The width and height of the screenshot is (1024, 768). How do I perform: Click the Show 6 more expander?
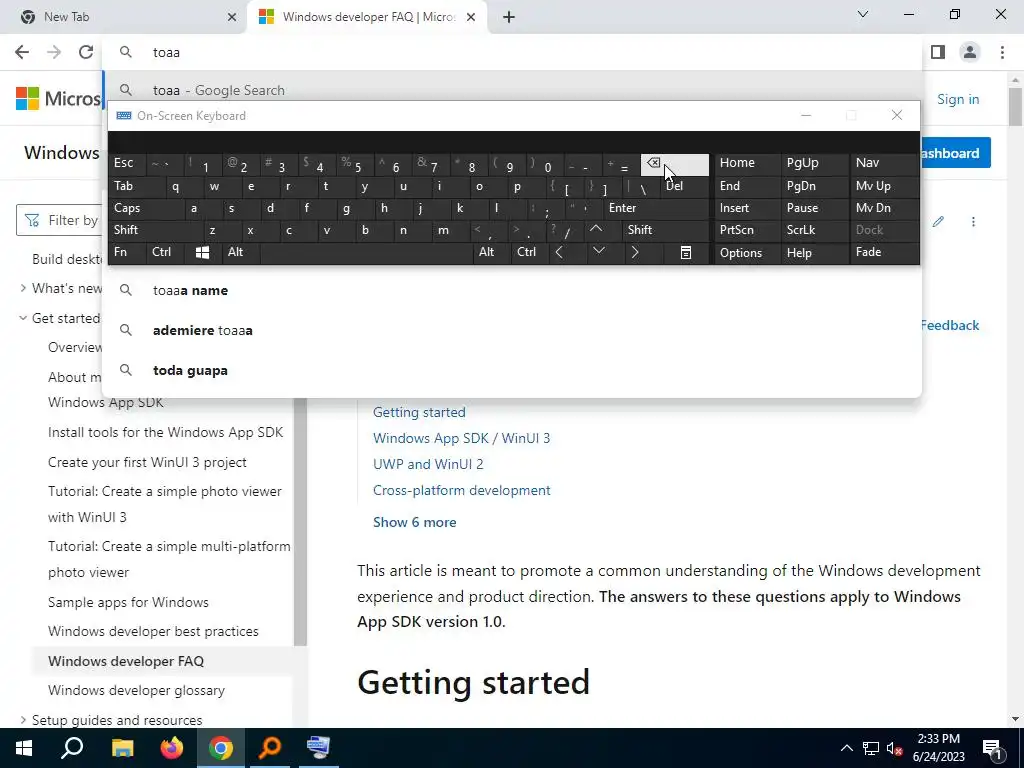pos(414,522)
